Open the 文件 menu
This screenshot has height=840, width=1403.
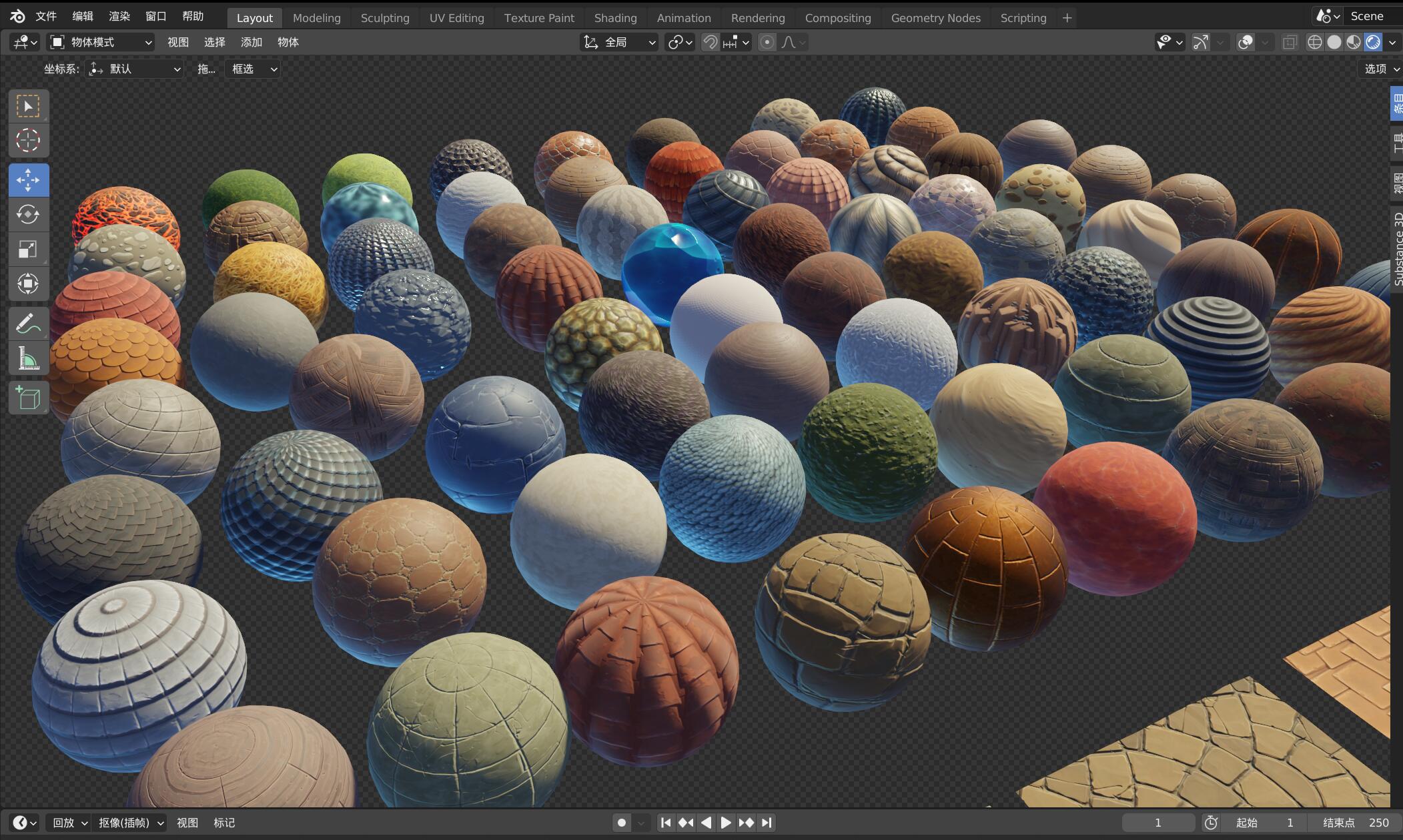46,16
